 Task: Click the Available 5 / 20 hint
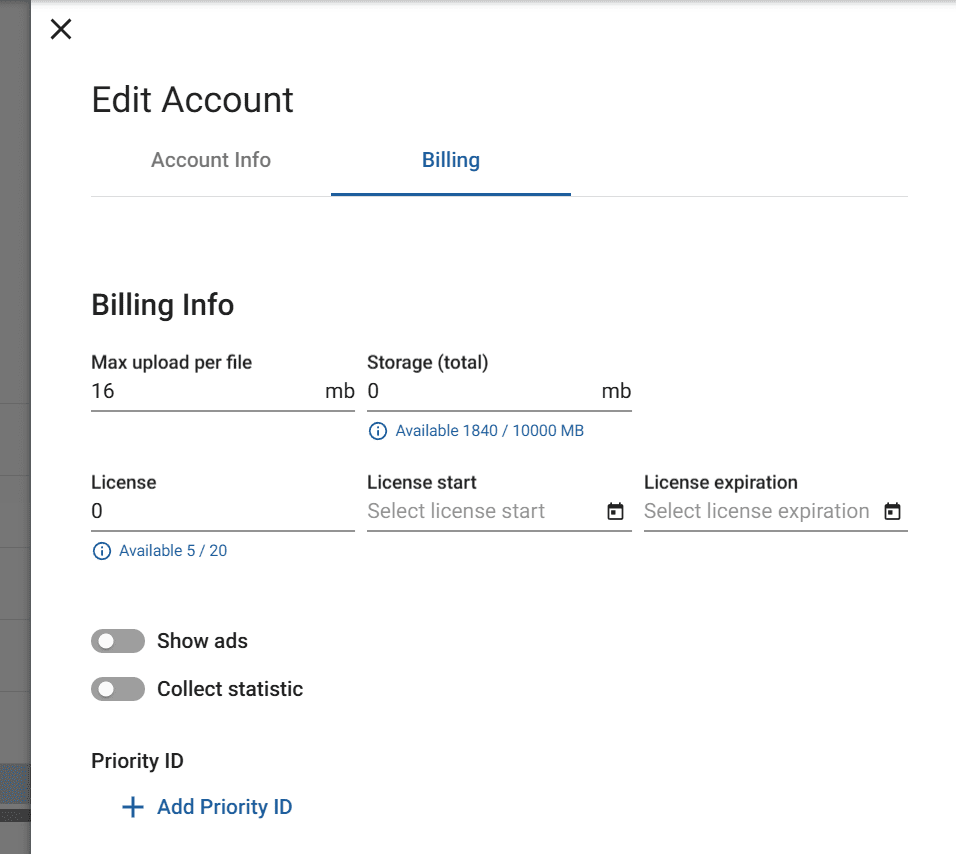point(173,551)
